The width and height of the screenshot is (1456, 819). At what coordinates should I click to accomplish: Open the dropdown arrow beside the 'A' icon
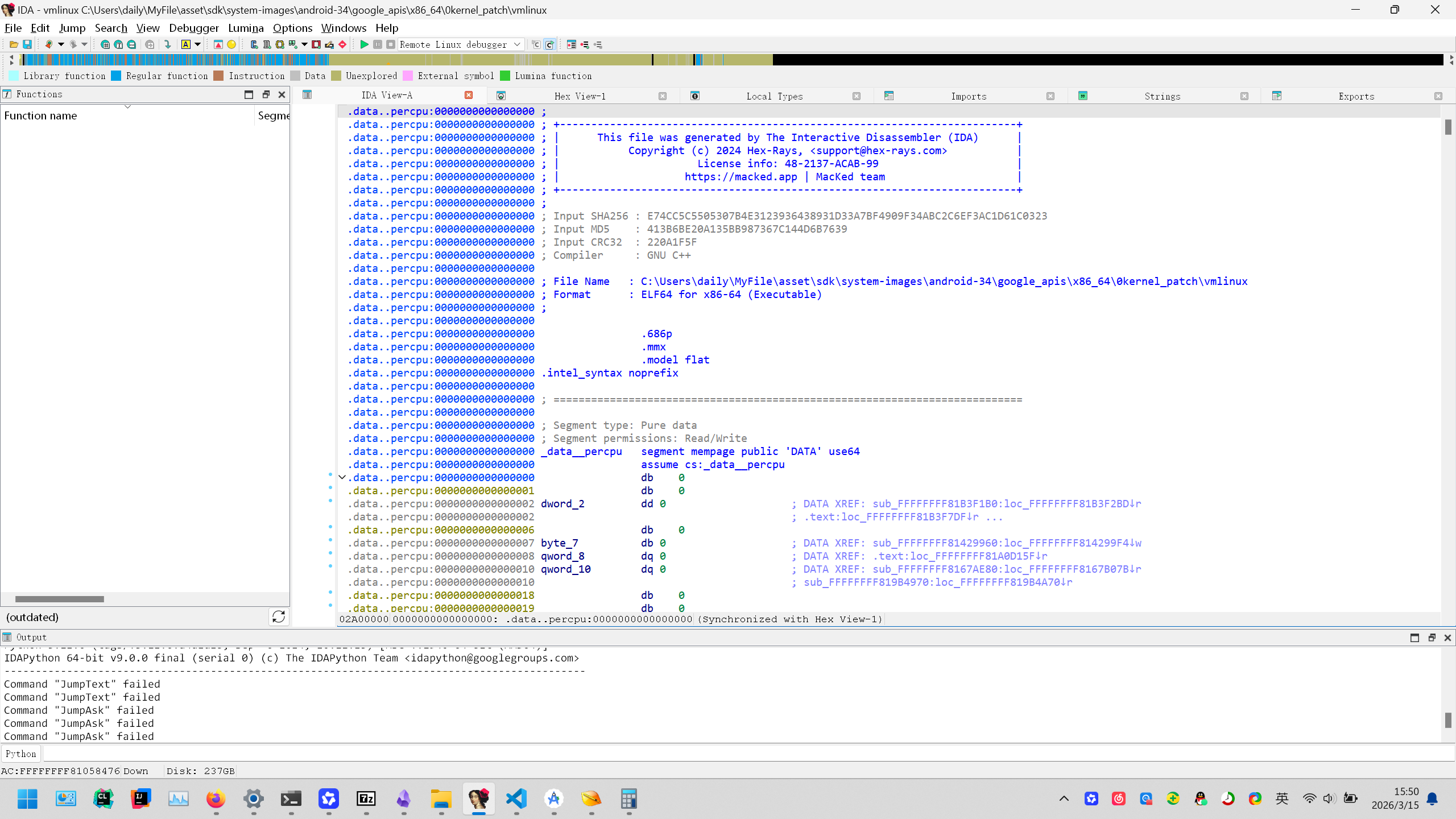point(198,44)
